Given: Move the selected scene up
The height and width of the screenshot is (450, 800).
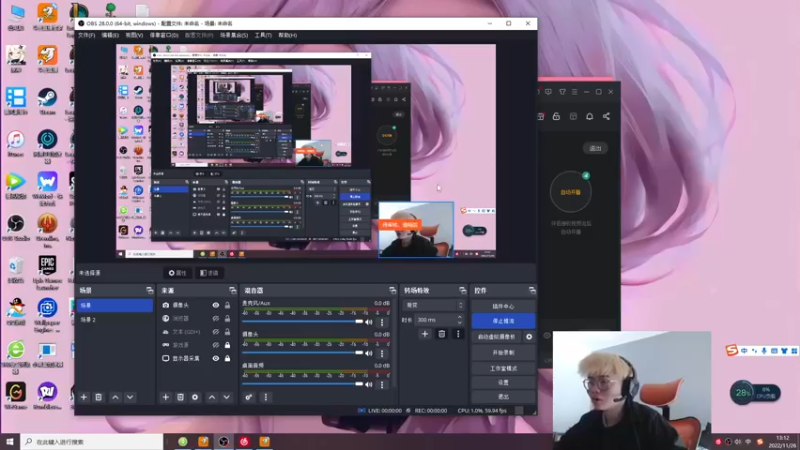Looking at the screenshot, I should (x=115, y=397).
